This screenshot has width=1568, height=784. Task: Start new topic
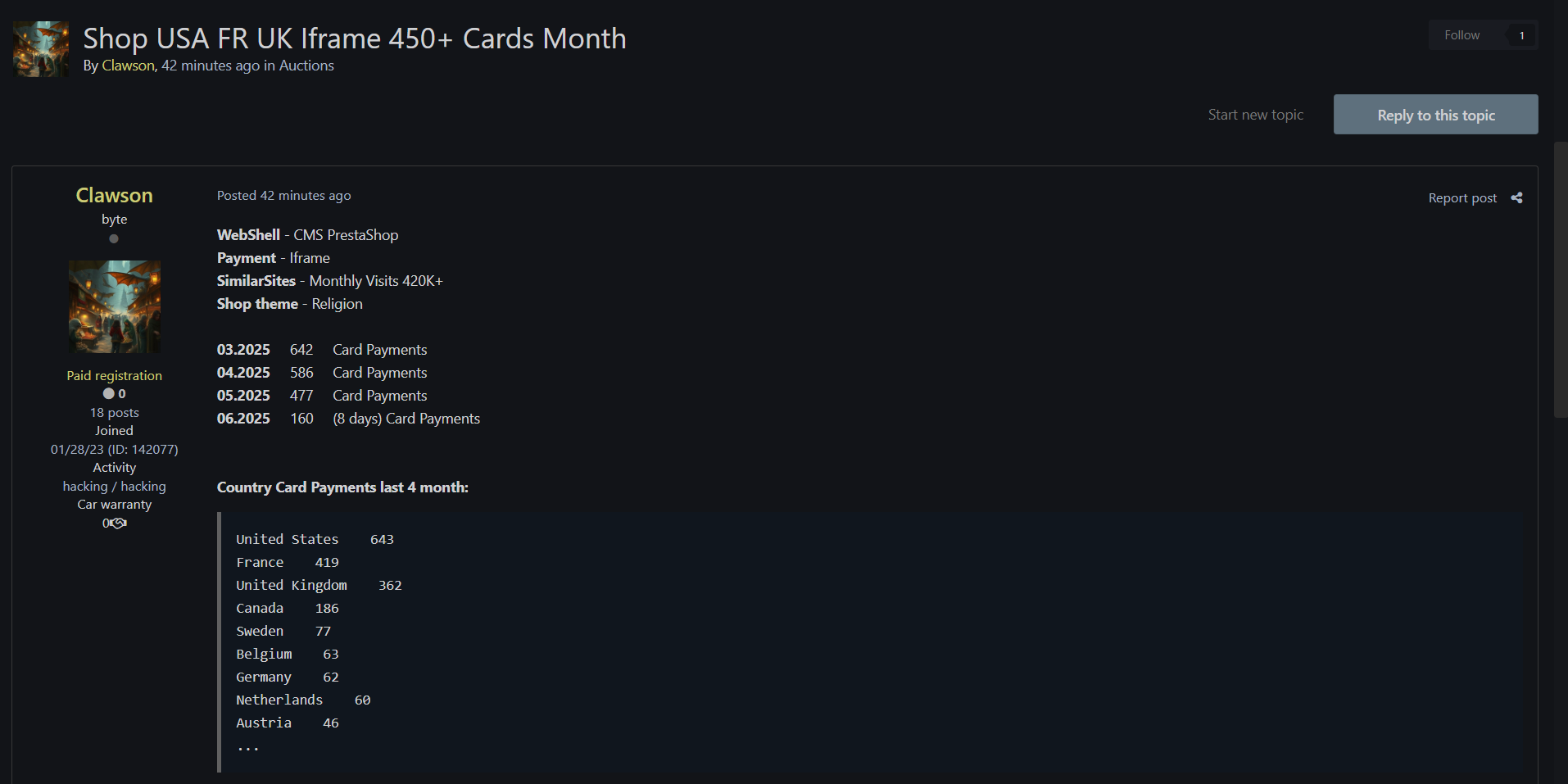click(x=1255, y=115)
